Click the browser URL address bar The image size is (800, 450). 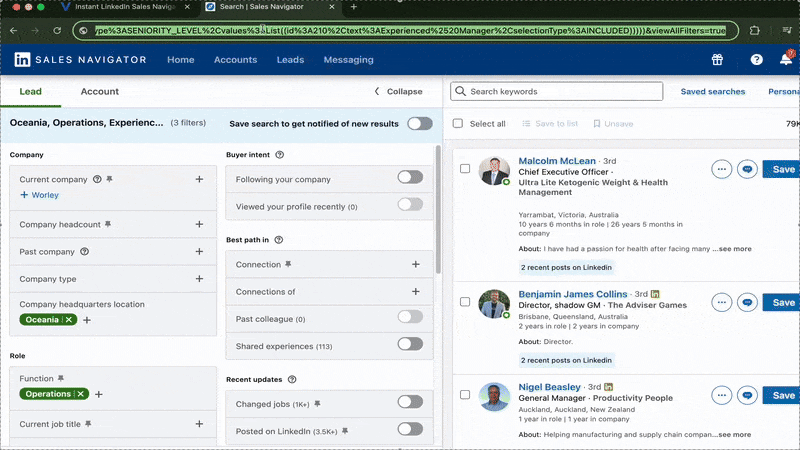(x=406, y=31)
